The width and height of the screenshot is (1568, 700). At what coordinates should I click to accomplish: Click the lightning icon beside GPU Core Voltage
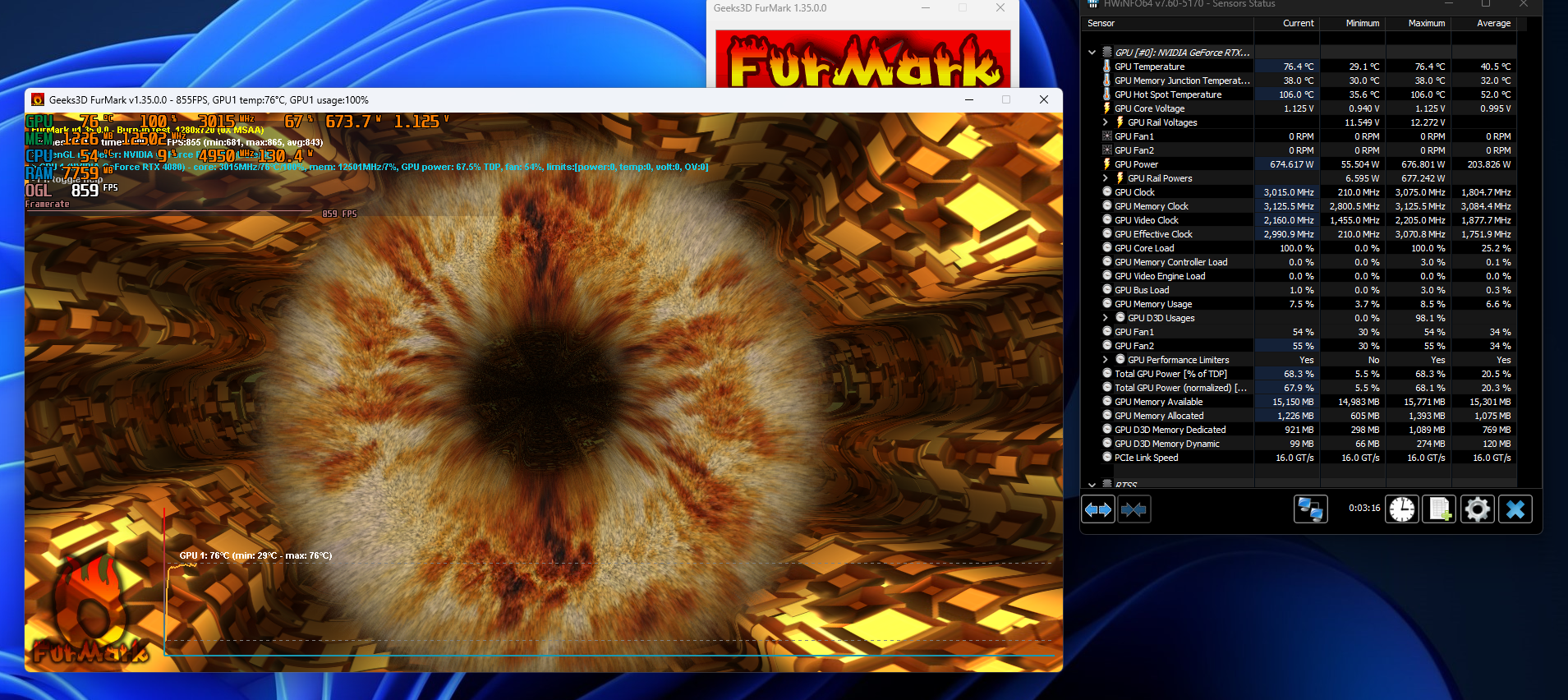click(x=1106, y=108)
